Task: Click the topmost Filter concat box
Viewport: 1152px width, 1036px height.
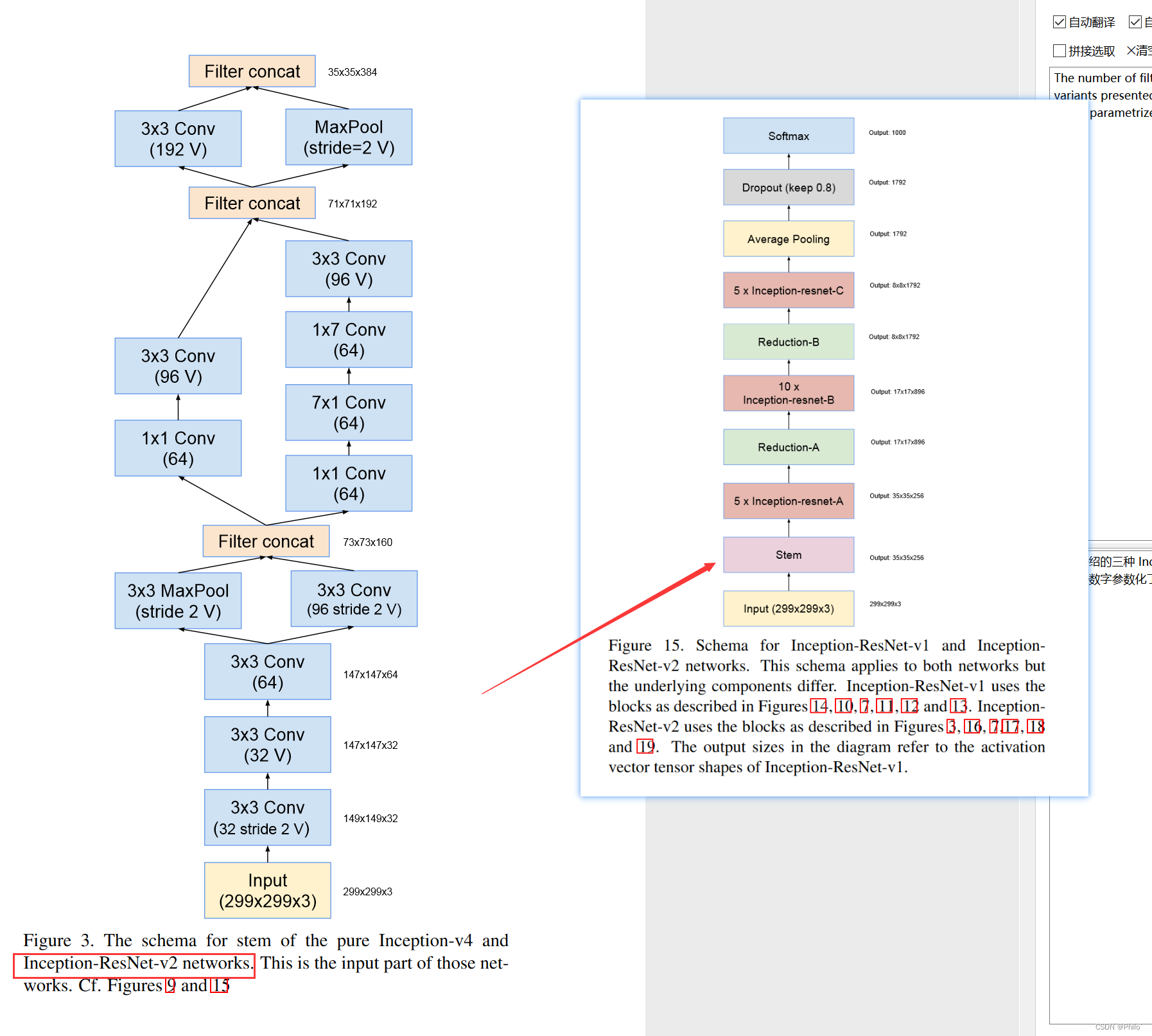Action: pyautogui.click(x=252, y=71)
